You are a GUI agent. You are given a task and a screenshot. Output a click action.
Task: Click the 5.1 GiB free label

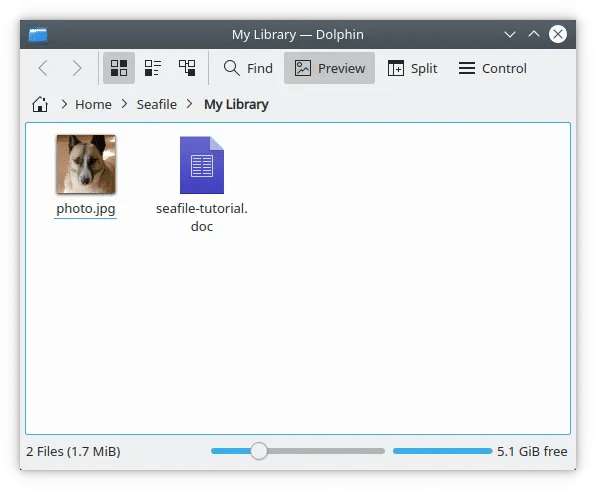[x=532, y=451]
